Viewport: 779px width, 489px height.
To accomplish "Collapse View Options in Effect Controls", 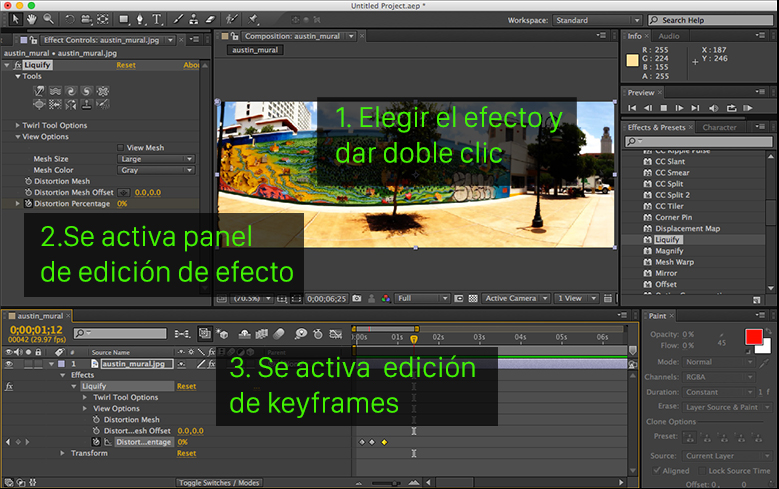I will point(17,137).
